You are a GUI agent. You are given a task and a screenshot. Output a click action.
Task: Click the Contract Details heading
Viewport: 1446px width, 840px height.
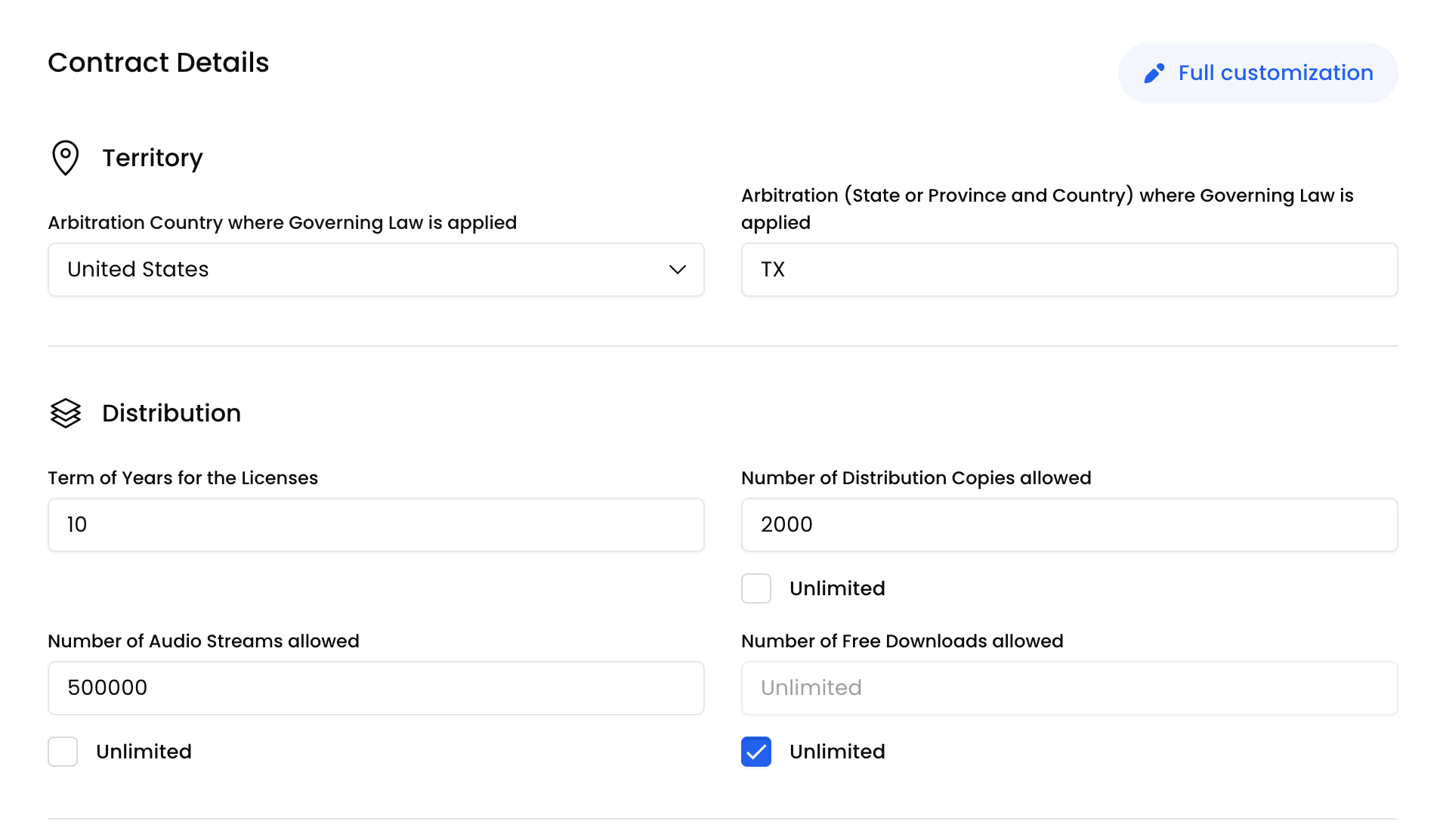pos(159,63)
